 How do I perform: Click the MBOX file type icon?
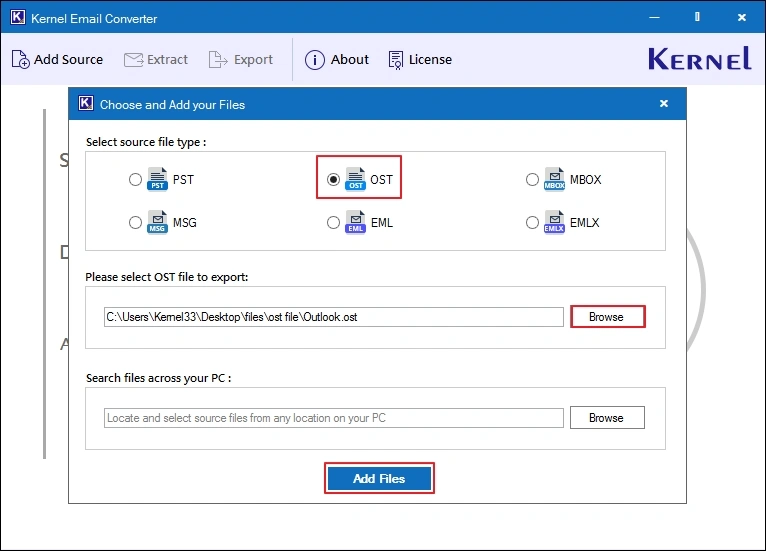(x=554, y=179)
